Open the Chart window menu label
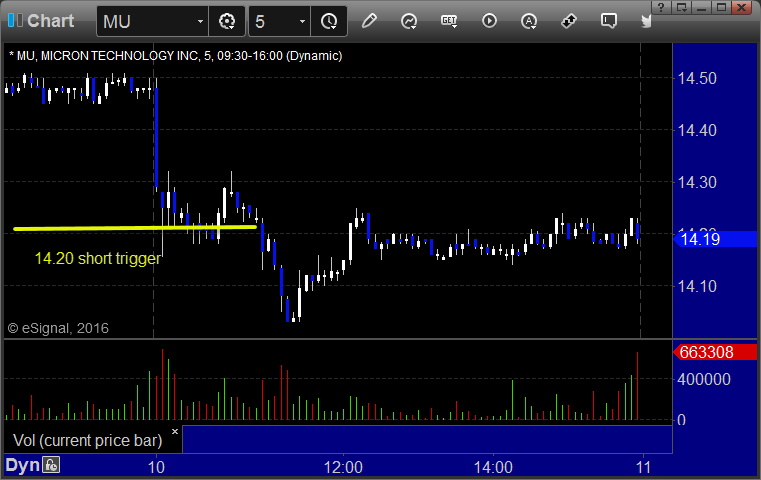This screenshot has width=761, height=480. [50, 21]
